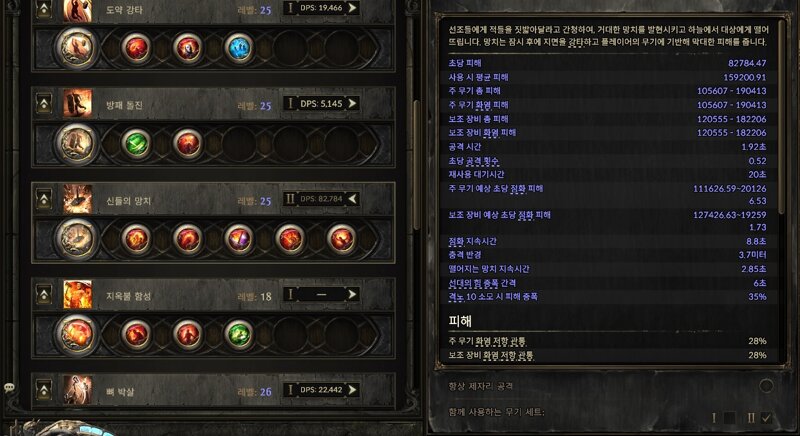The height and width of the screenshot is (436, 800).
Task: Select 도약 강타 skill row title
Action: click(124, 10)
